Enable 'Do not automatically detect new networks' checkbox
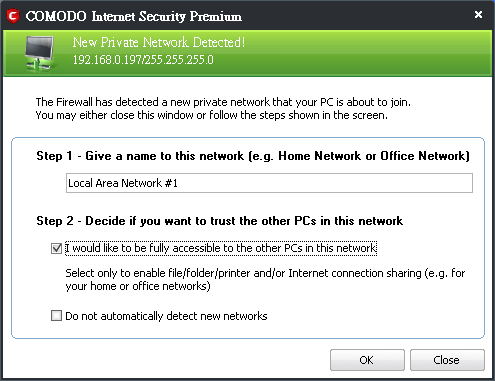 pyautogui.click(x=56, y=316)
